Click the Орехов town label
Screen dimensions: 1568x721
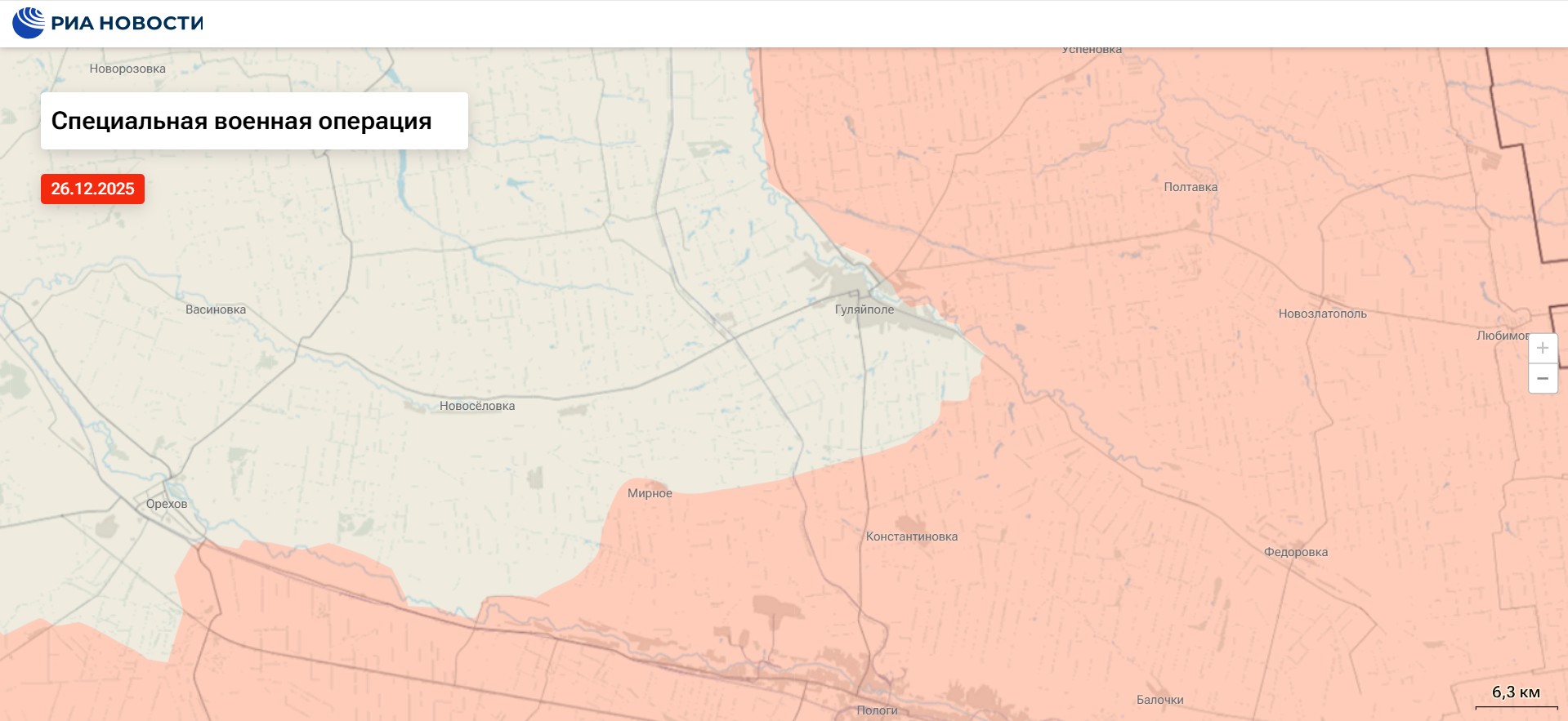167,504
